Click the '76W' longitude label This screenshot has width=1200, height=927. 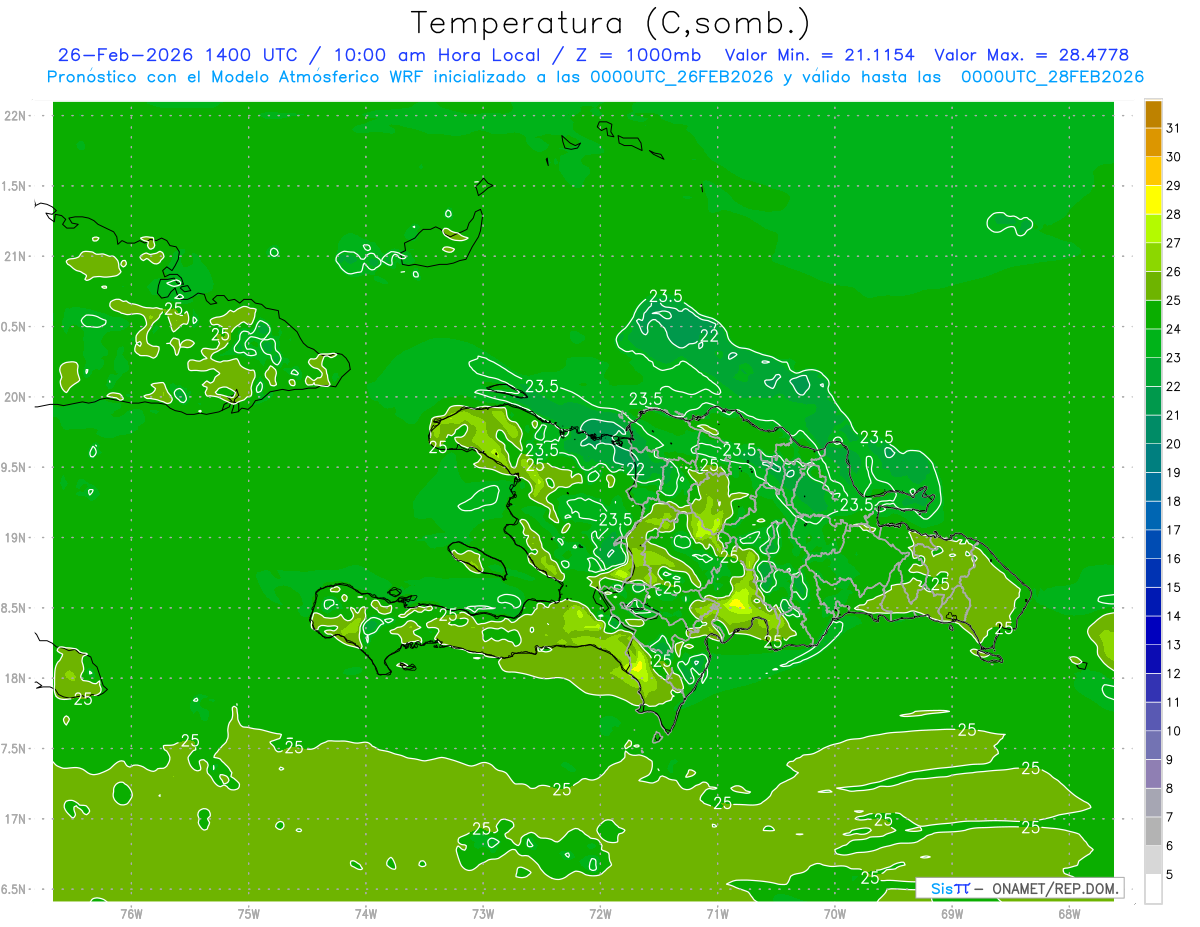click(x=131, y=913)
